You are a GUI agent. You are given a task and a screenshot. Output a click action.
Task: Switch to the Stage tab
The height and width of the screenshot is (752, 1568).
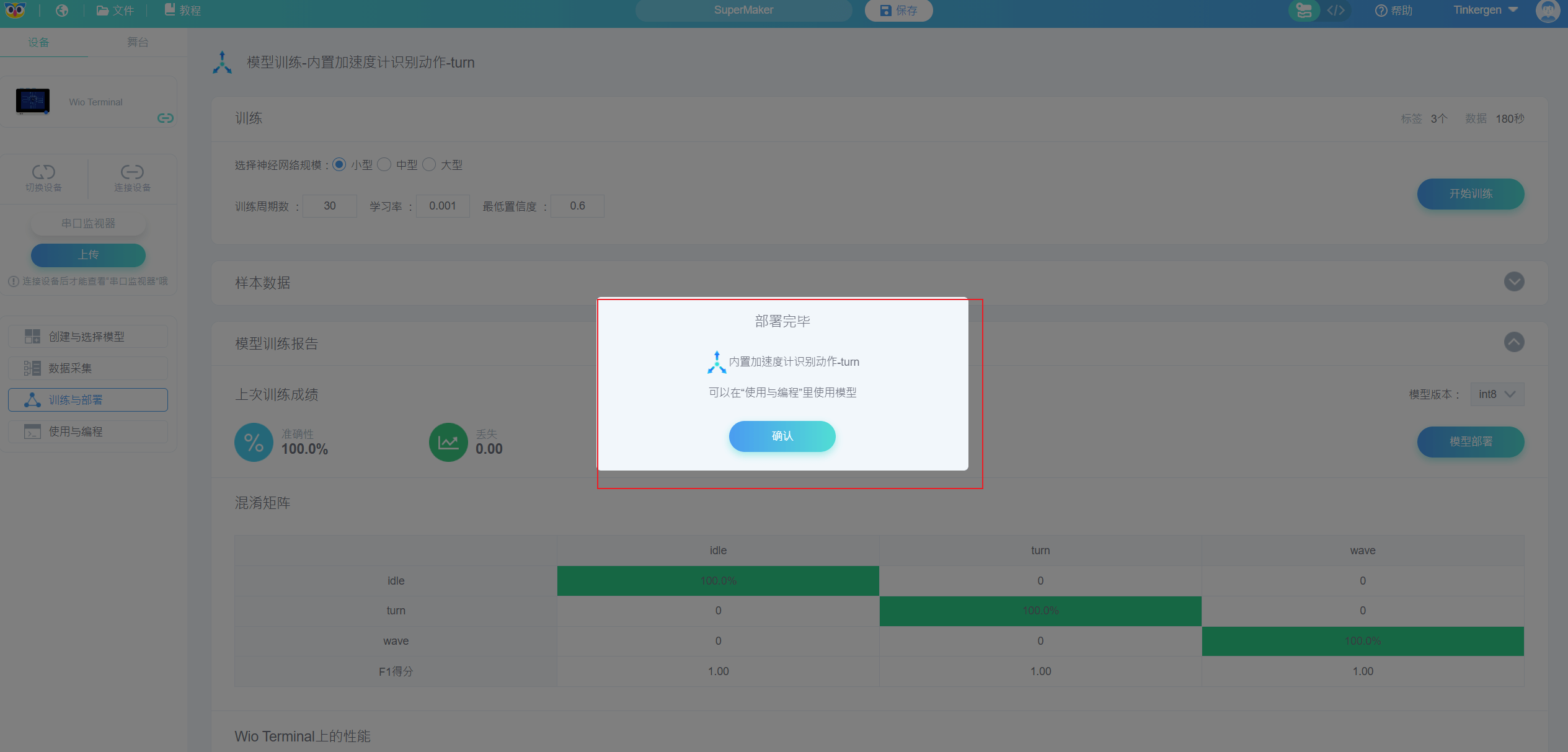pos(138,42)
